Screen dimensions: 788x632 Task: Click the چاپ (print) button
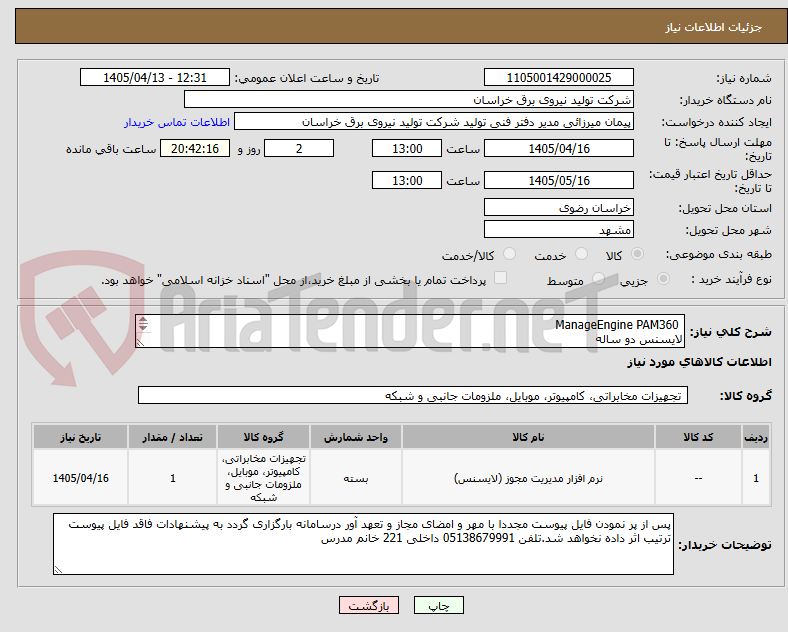point(438,605)
